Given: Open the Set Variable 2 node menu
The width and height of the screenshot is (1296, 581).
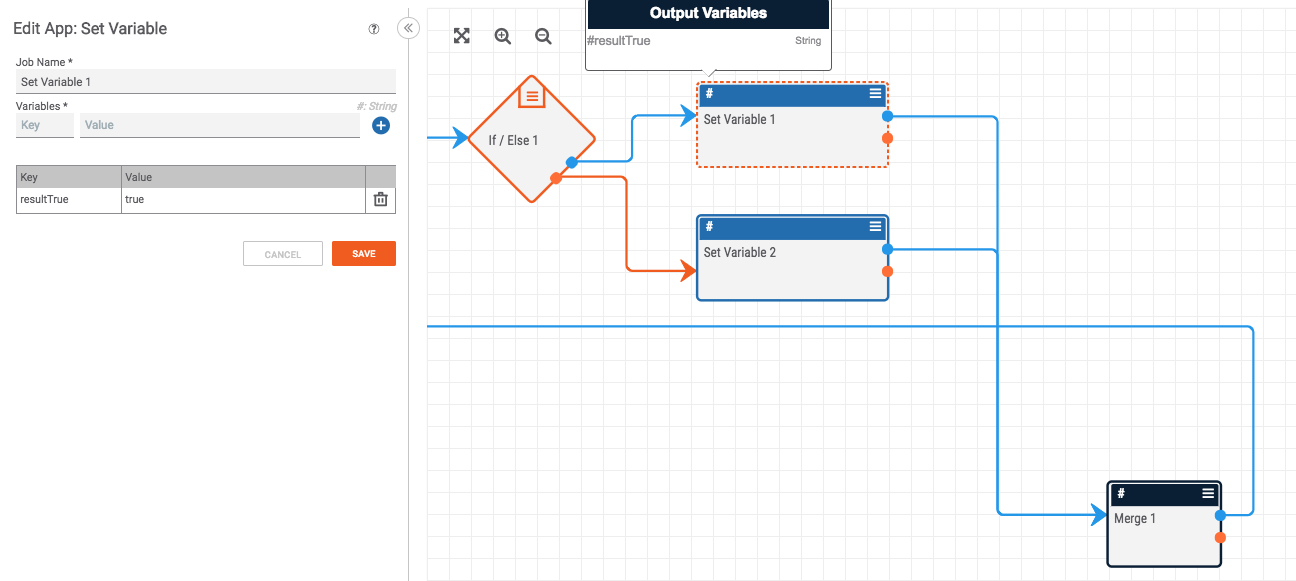Looking at the screenshot, I should click(x=875, y=226).
